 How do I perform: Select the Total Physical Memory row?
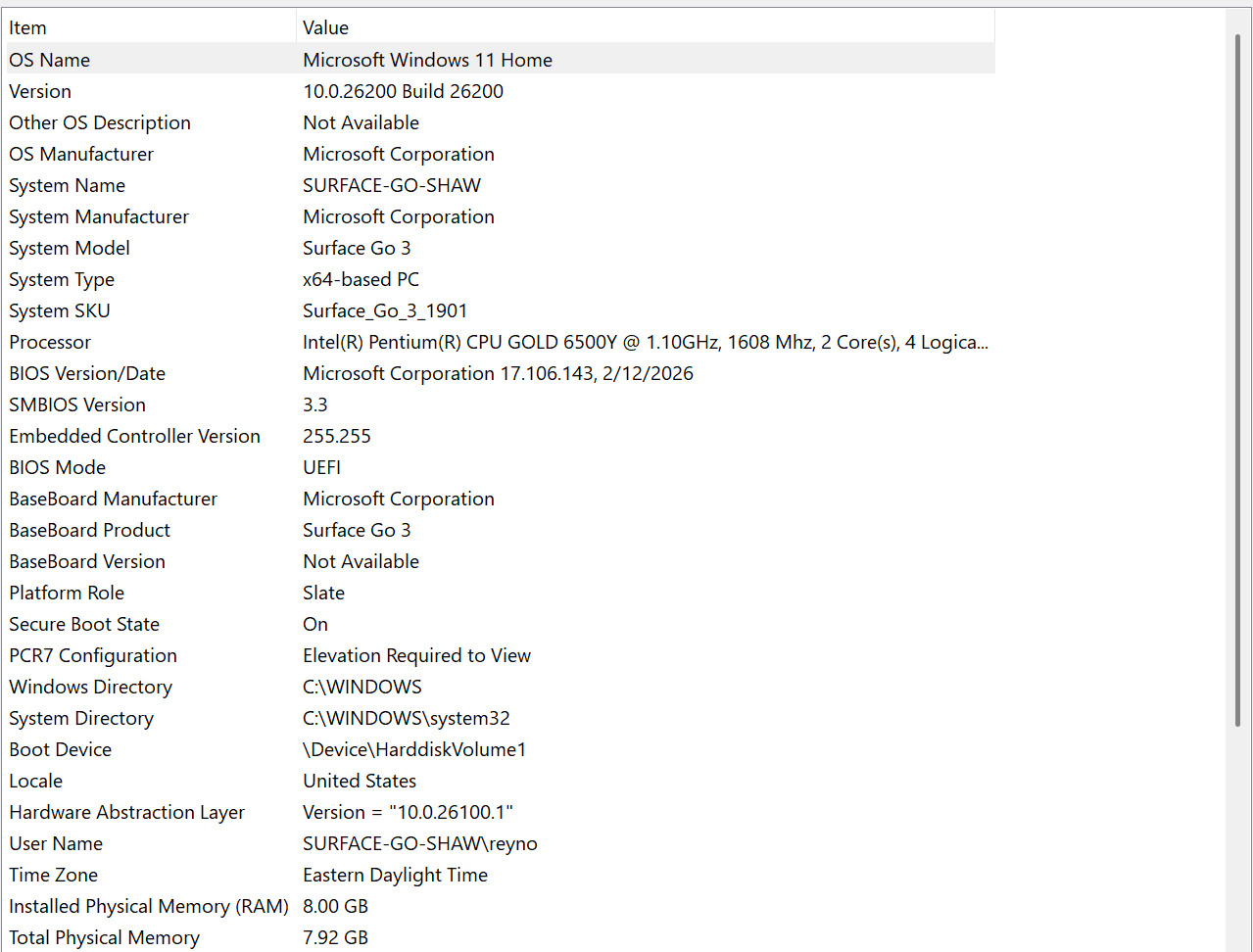[x=104, y=937]
